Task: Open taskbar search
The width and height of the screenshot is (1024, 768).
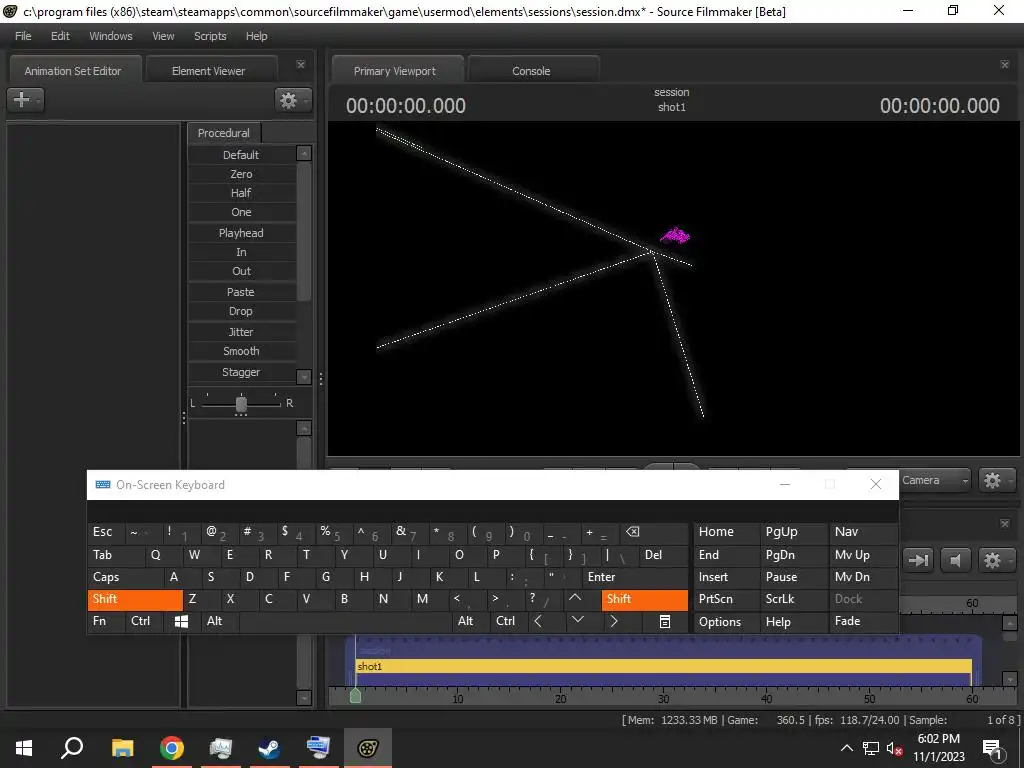Action: coord(72,748)
